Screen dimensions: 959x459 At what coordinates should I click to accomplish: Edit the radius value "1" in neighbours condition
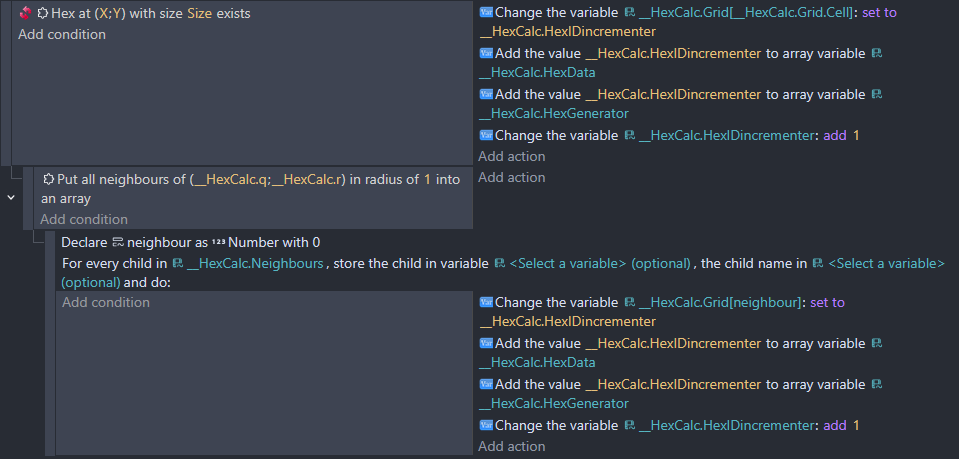pyautogui.click(x=427, y=178)
